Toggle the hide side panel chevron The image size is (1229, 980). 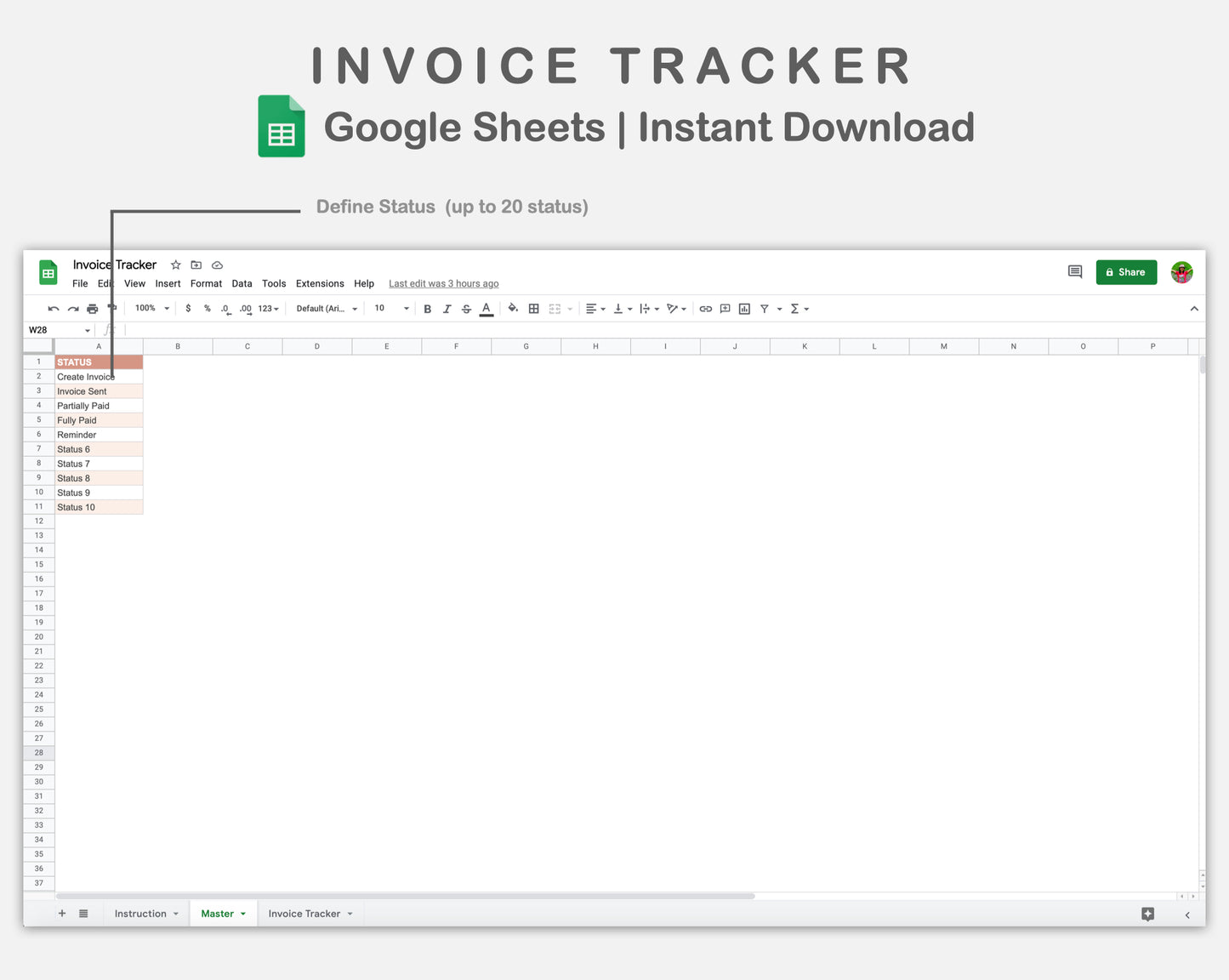click(1187, 914)
